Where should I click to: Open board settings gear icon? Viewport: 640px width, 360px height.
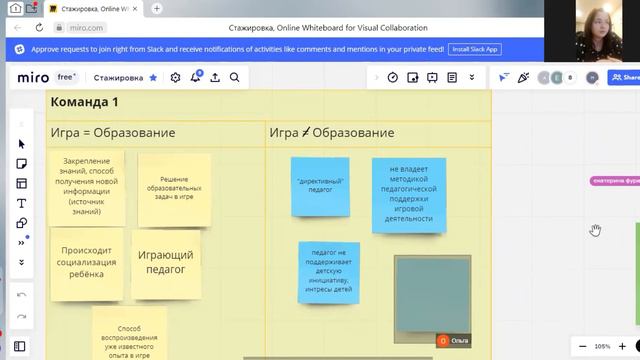[176, 78]
